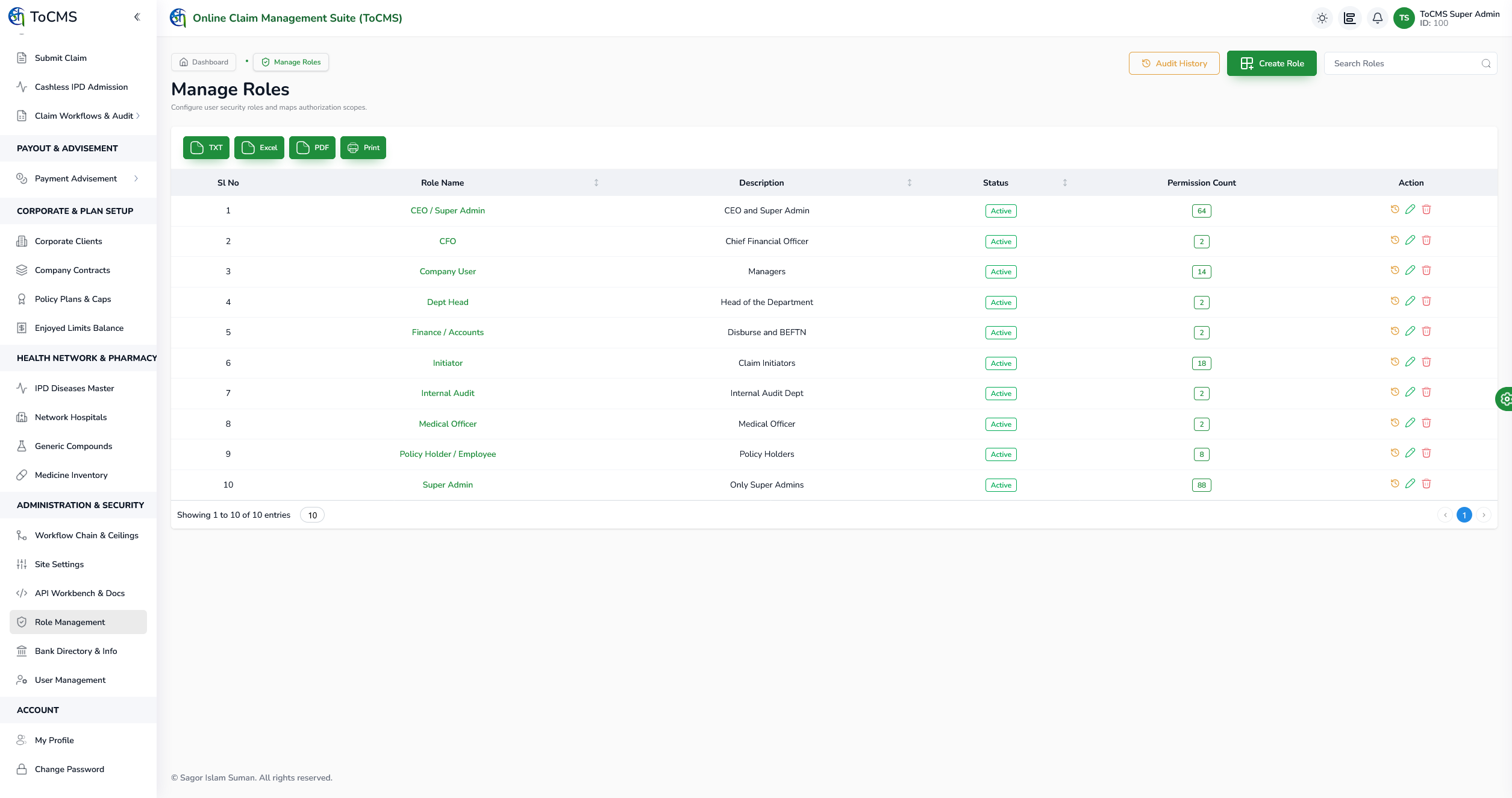Click the layout icon beside the bell

pos(1350,18)
